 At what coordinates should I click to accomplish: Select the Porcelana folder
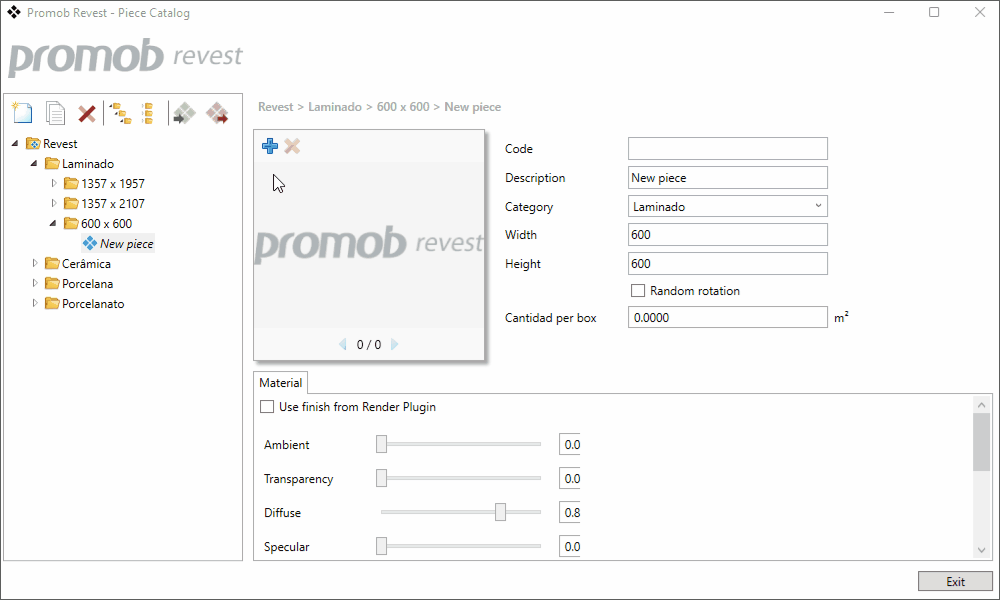(x=79, y=284)
